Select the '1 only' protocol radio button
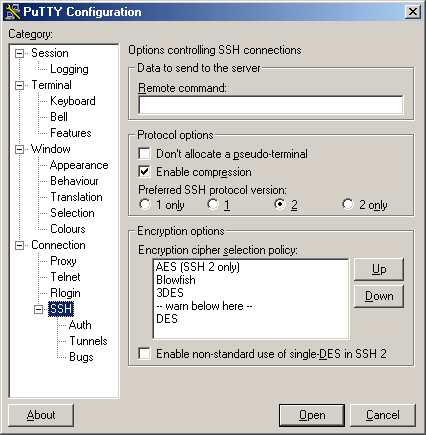 tap(145, 204)
